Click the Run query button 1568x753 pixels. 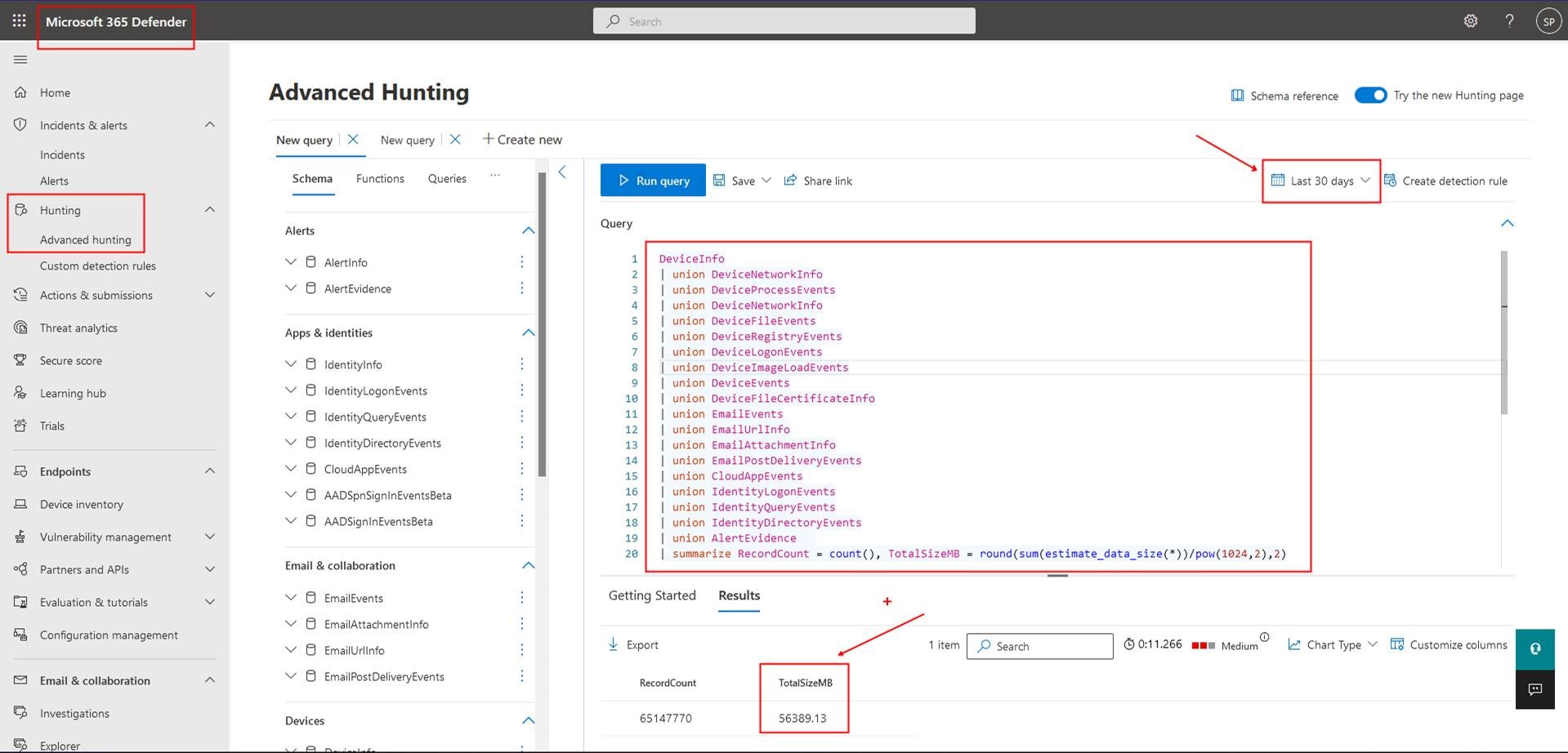pyautogui.click(x=653, y=180)
